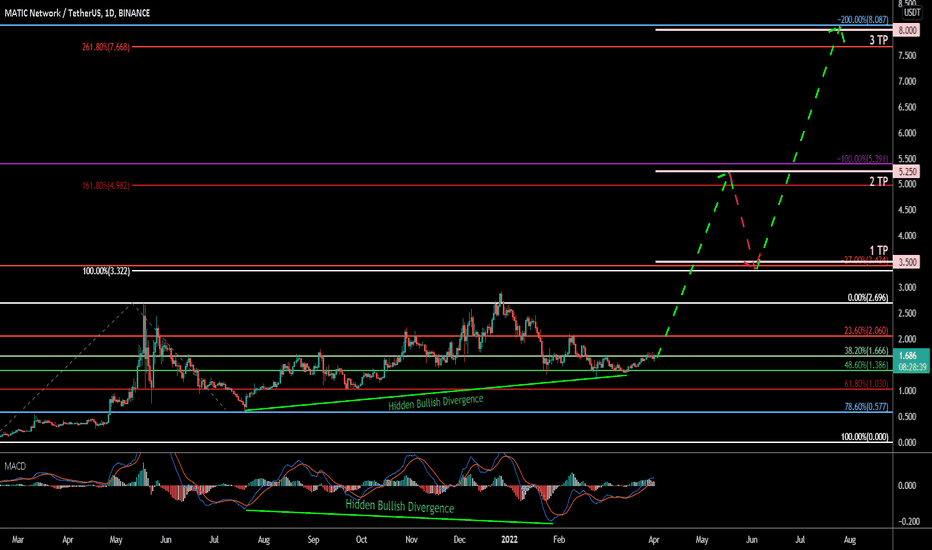Click the 3 TP target label
The image size is (932, 550).
pyautogui.click(x=879, y=40)
